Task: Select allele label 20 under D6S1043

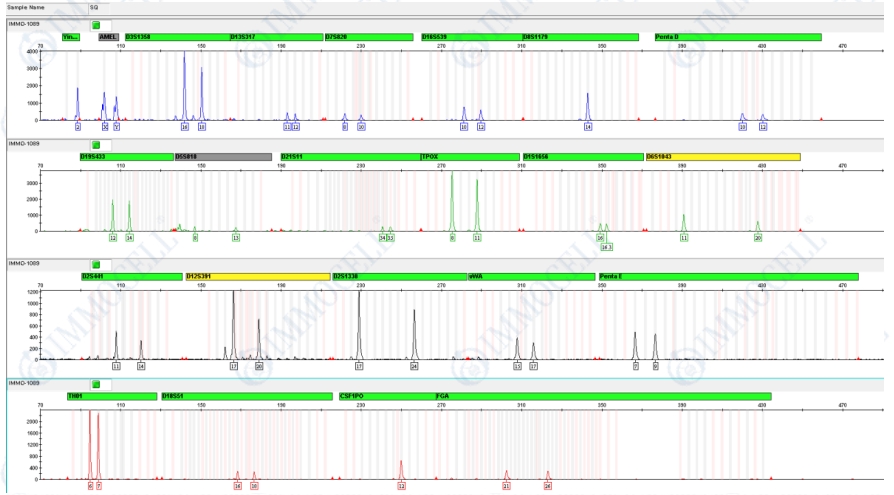Action: click(758, 238)
